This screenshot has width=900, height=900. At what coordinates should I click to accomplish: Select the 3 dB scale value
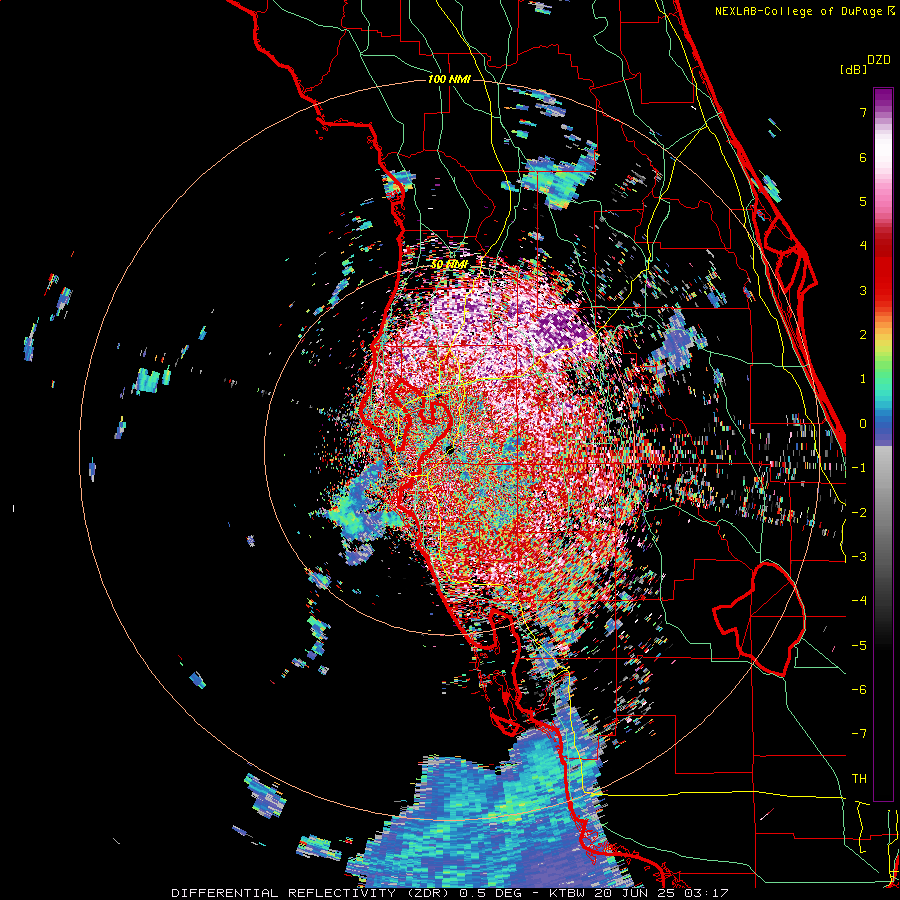(x=863, y=290)
